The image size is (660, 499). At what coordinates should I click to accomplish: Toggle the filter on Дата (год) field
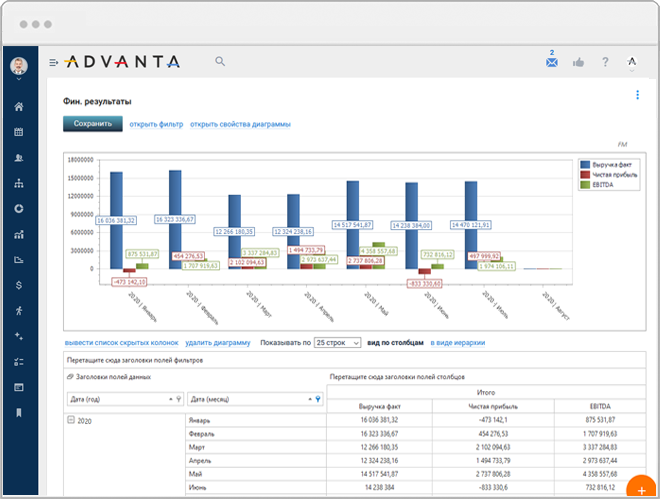tap(179, 399)
